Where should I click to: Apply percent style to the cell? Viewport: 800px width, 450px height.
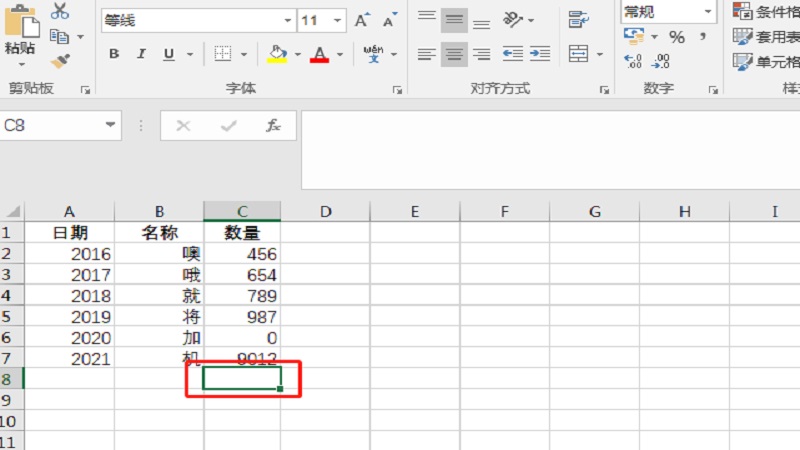tap(677, 37)
